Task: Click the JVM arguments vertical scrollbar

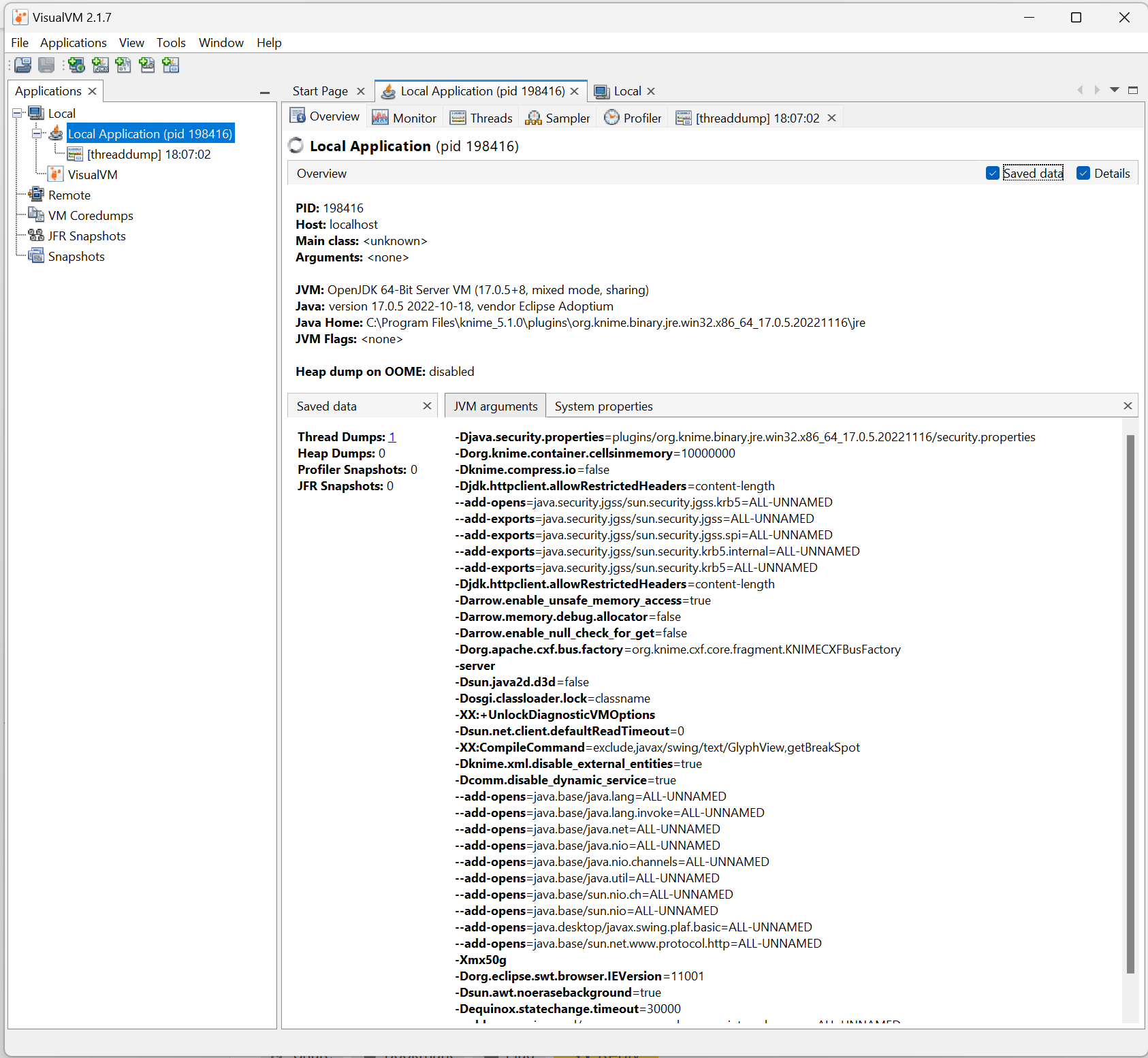Action: point(1130,704)
